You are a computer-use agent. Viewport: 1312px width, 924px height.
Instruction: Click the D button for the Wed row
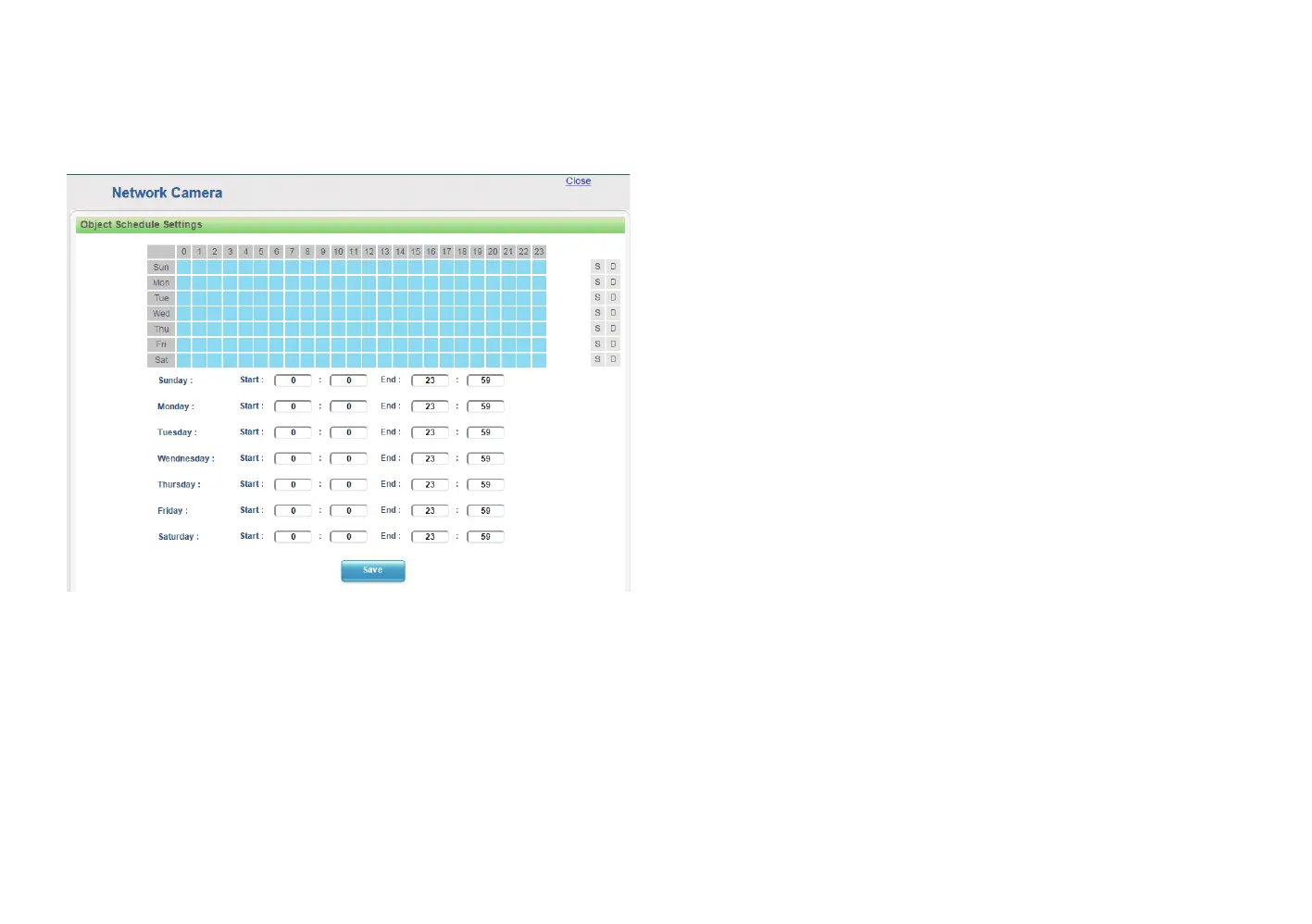point(613,313)
